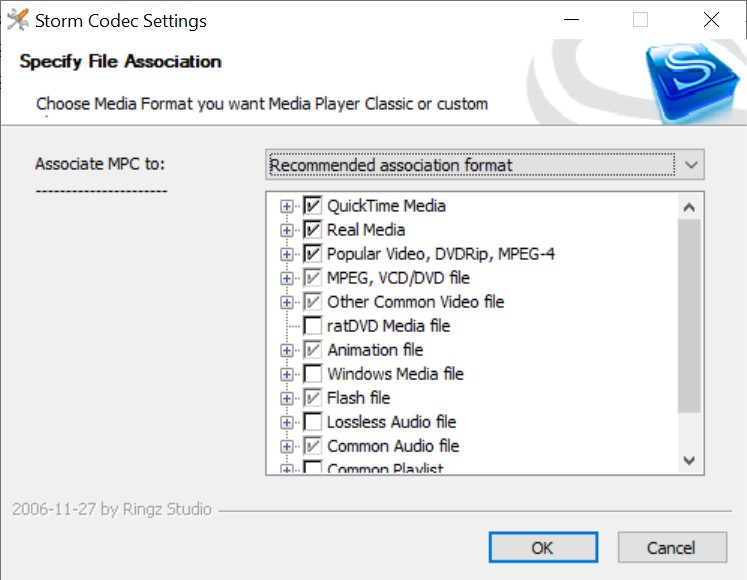Check the Windows Media file checkbox
747x580 pixels.
[313, 374]
